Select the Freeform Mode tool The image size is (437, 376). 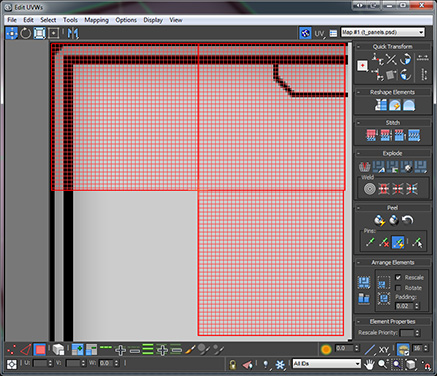click(x=53, y=33)
